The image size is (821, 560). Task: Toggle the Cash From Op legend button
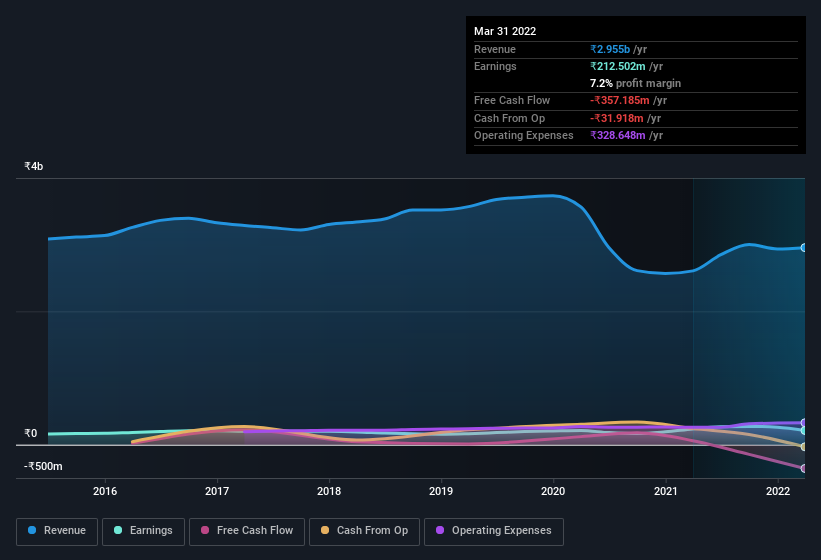pyautogui.click(x=364, y=531)
